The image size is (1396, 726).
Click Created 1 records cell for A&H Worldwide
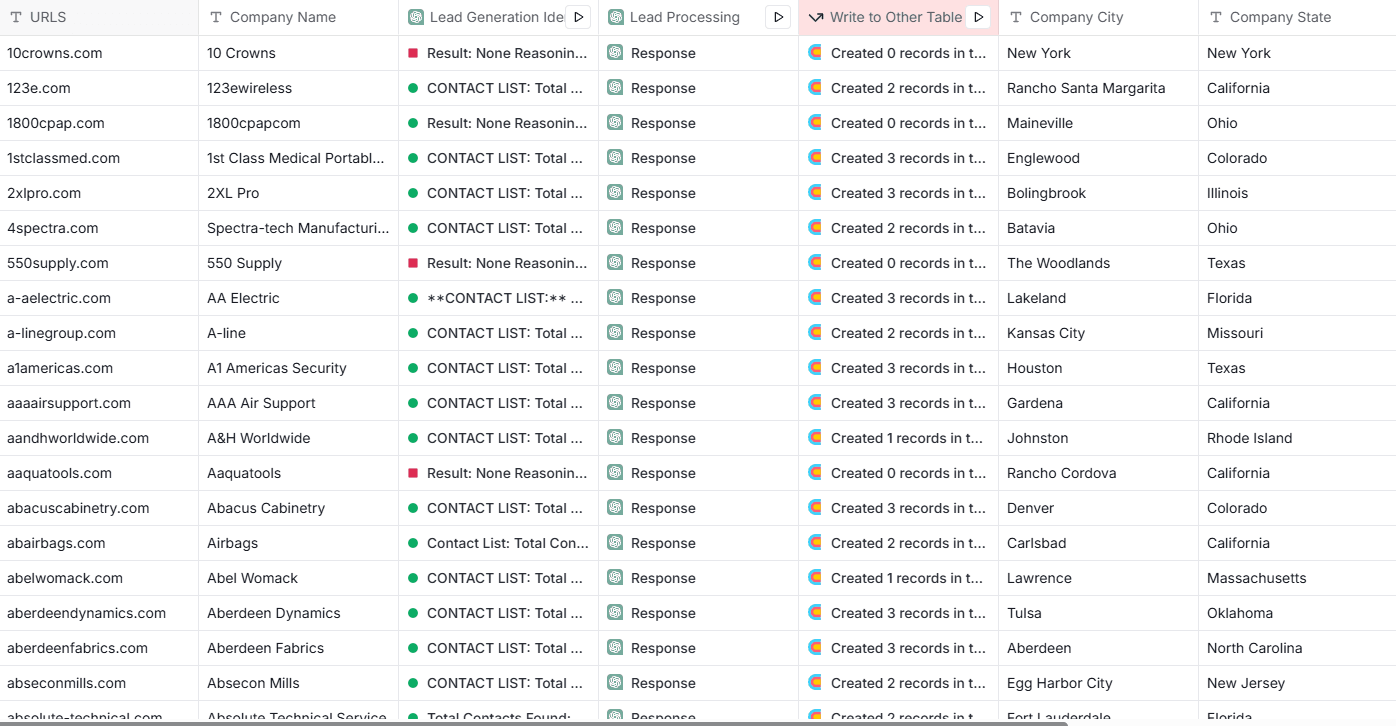click(899, 438)
